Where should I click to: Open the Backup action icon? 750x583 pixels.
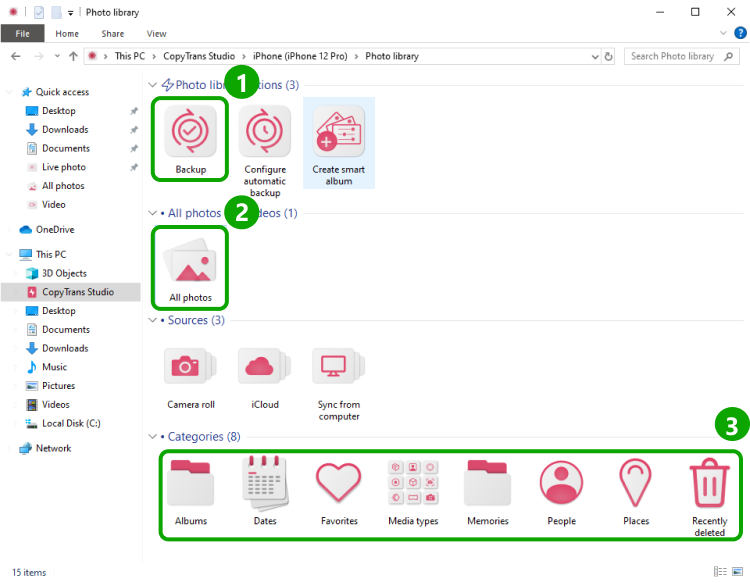(190, 131)
